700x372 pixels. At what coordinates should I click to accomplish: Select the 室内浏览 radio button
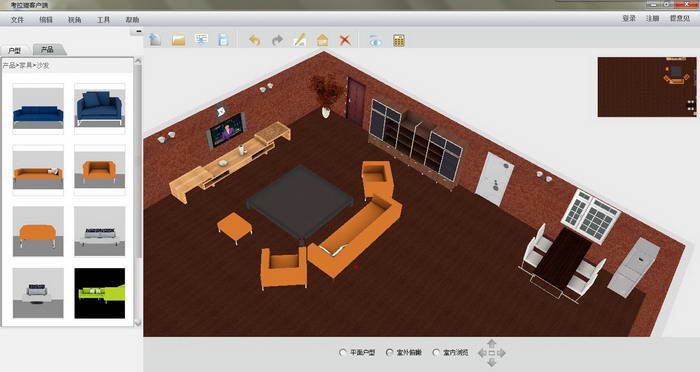436,353
